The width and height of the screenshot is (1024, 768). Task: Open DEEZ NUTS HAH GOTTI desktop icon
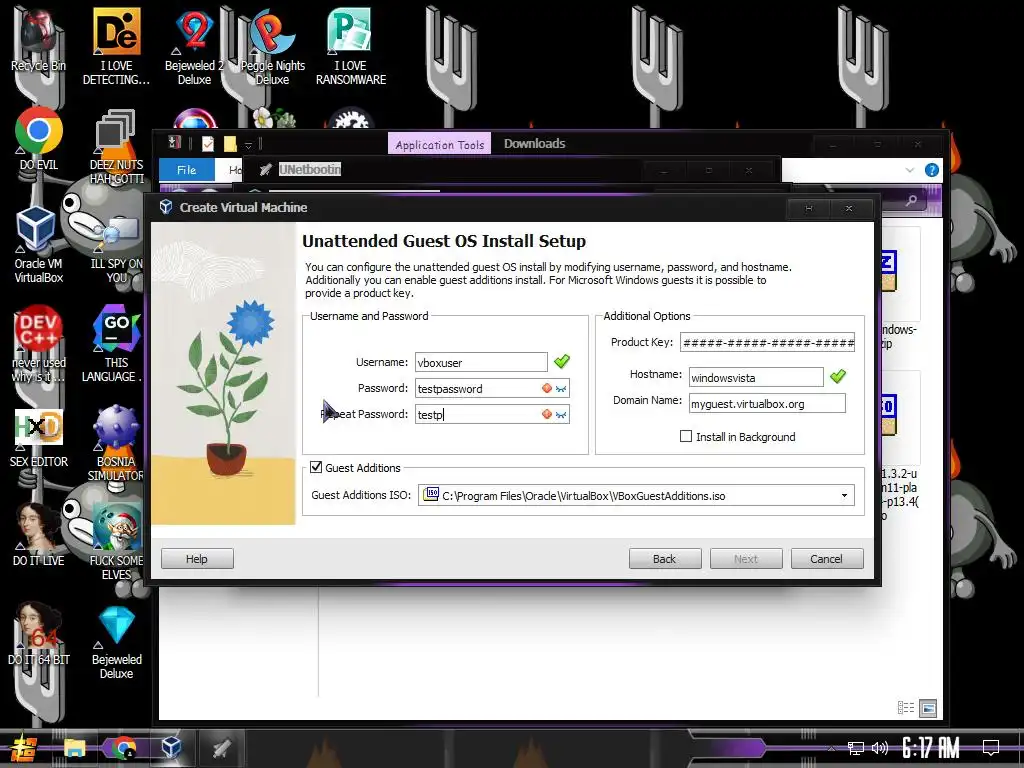pos(116,147)
